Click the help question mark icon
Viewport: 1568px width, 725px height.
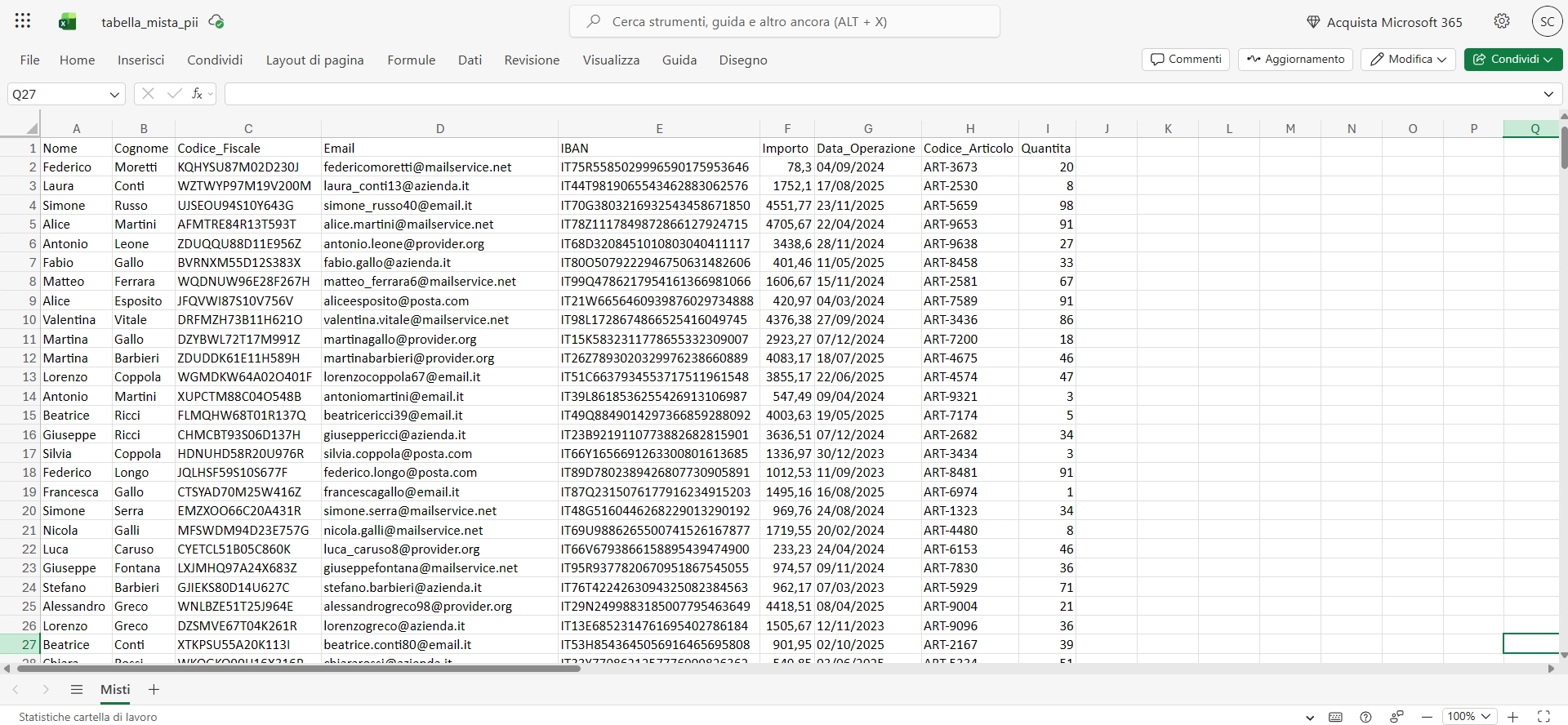click(1365, 717)
